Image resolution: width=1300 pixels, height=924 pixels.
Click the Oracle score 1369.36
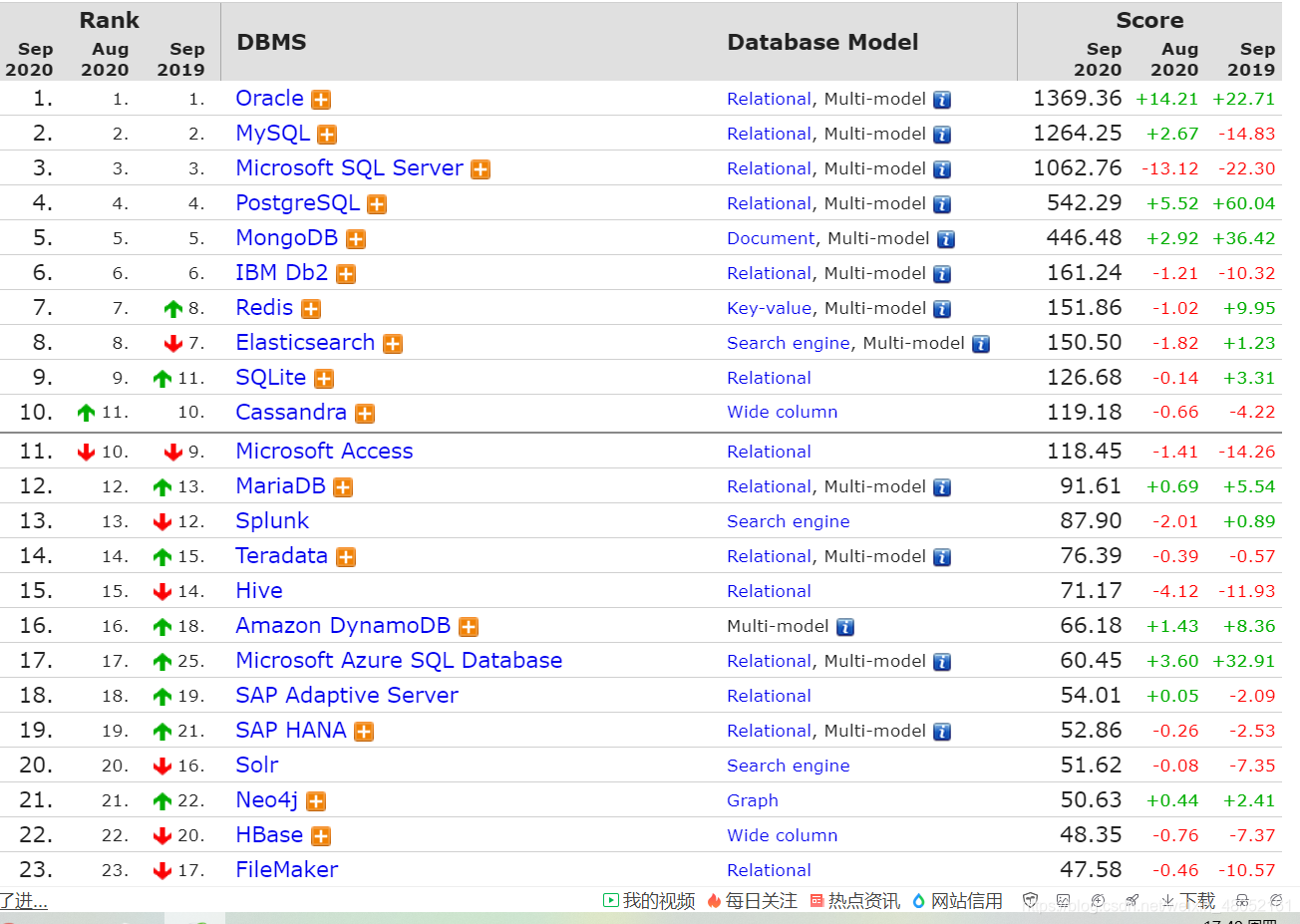pyautogui.click(x=1078, y=99)
